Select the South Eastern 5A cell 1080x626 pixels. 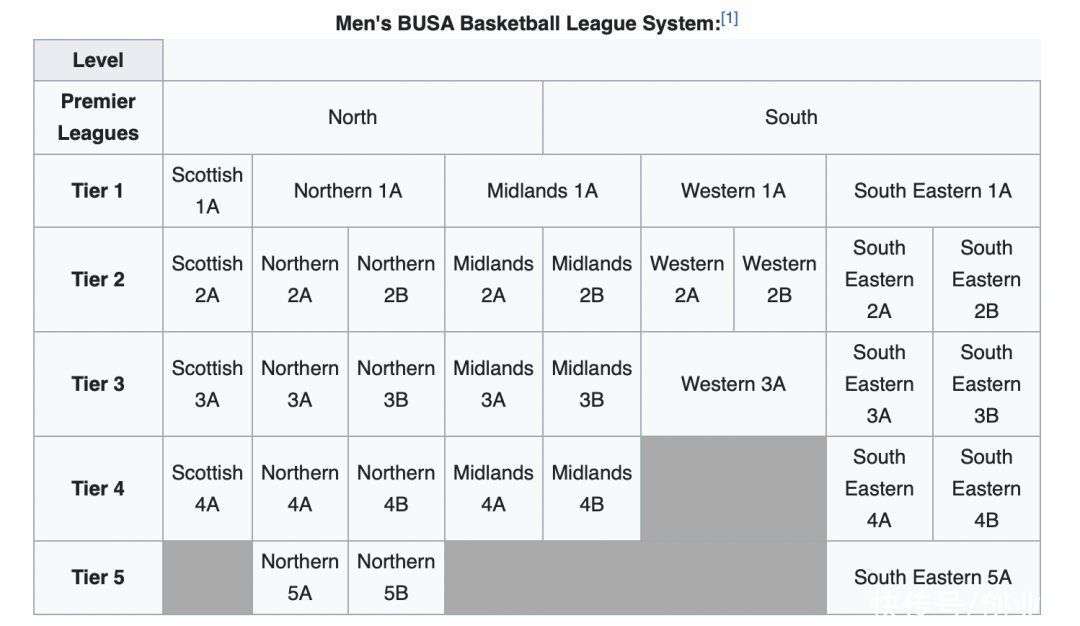pyautogui.click(x=932, y=577)
